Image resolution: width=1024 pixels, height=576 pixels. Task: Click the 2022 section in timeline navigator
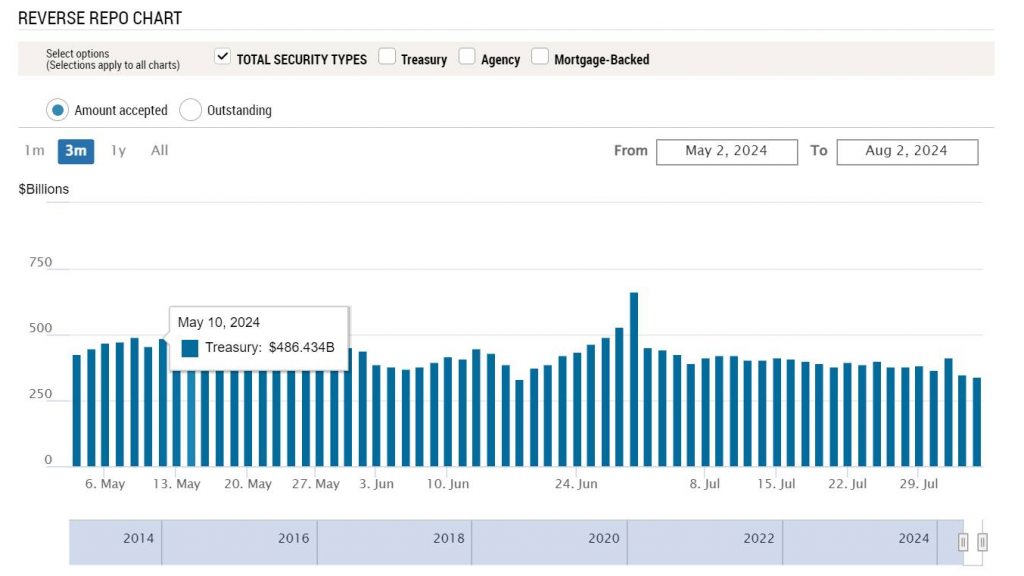758,539
